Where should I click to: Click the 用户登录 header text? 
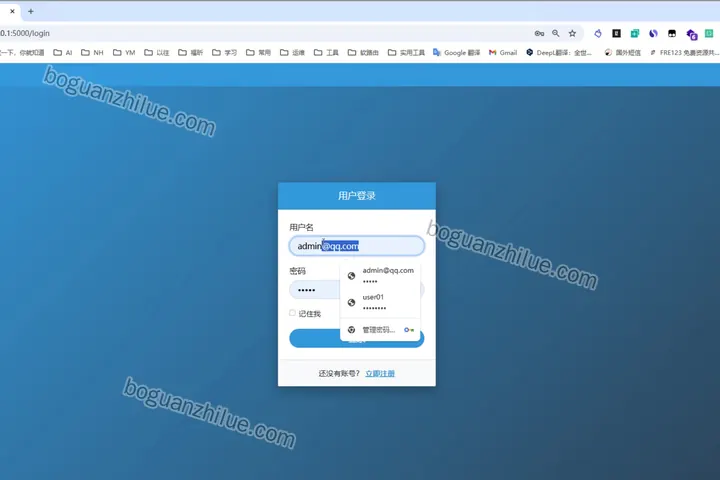(x=357, y=196)
